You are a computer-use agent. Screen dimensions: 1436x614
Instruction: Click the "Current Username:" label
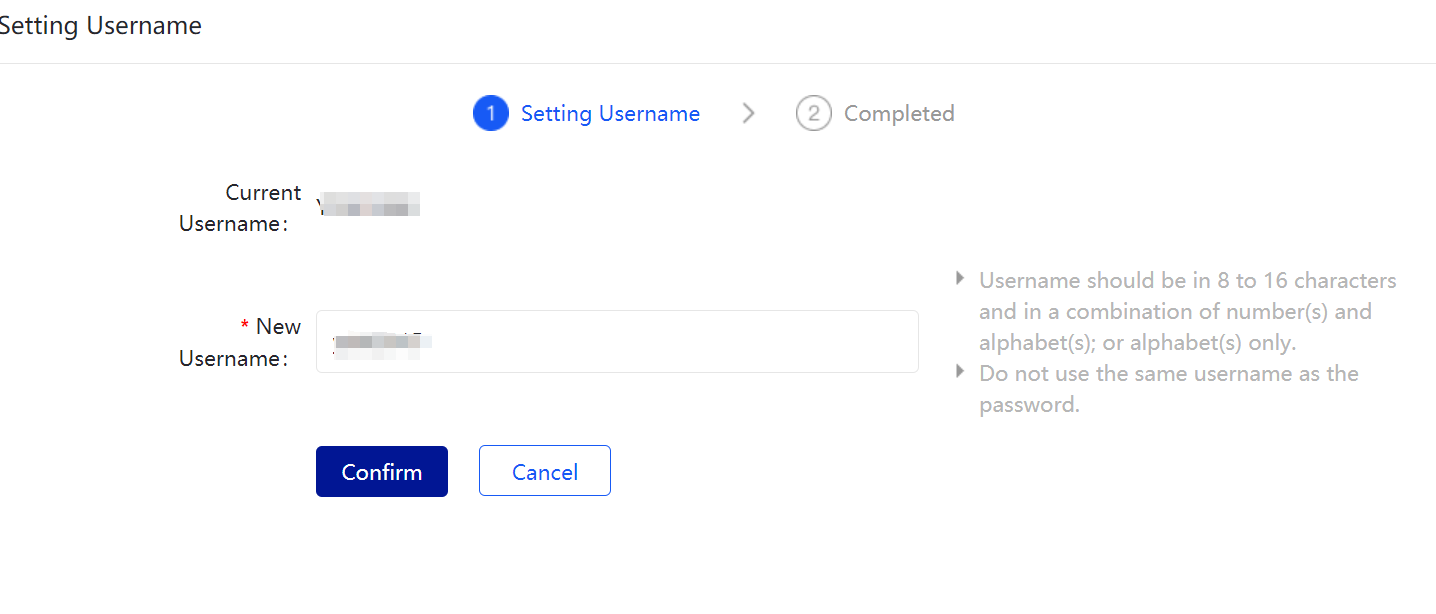240,208
